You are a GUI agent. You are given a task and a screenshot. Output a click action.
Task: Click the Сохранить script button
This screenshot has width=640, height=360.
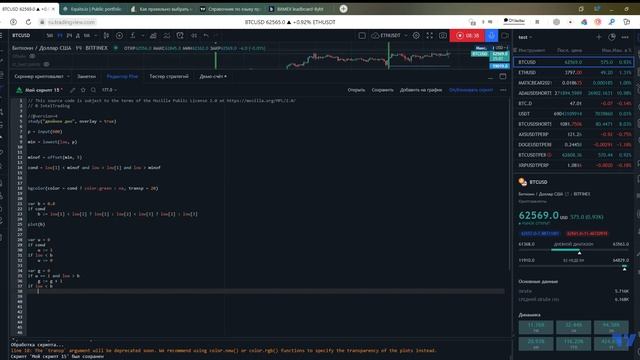pyautogui.click(x=382, y=90)
